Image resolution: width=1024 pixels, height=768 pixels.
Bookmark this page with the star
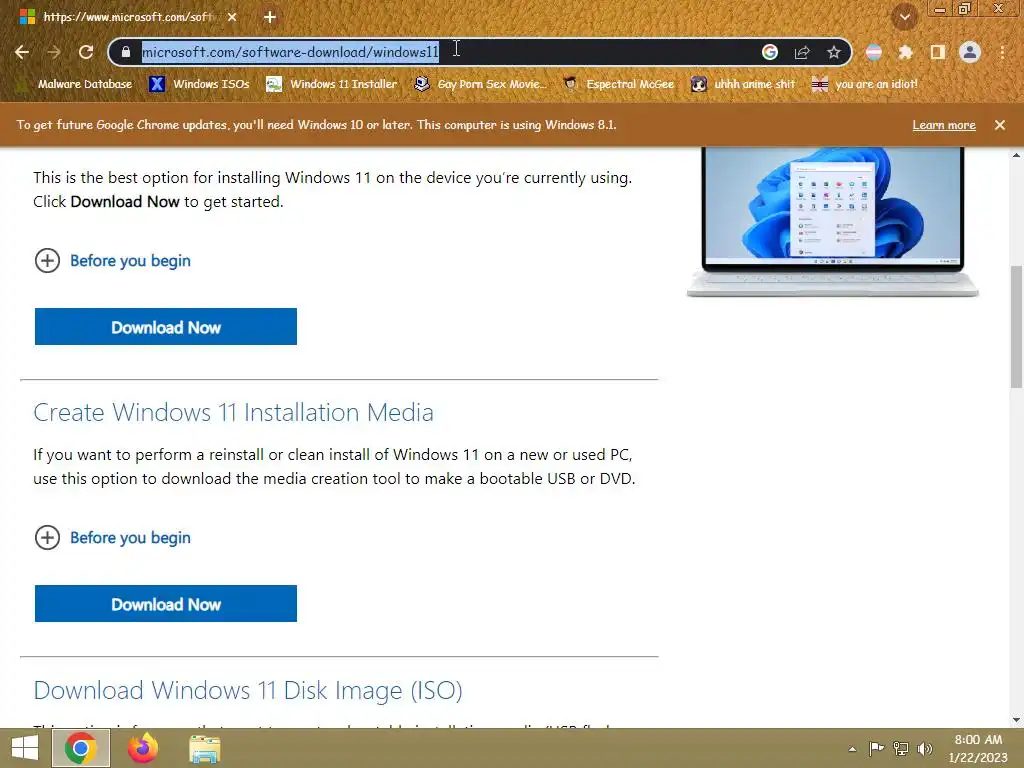(833, 52)
